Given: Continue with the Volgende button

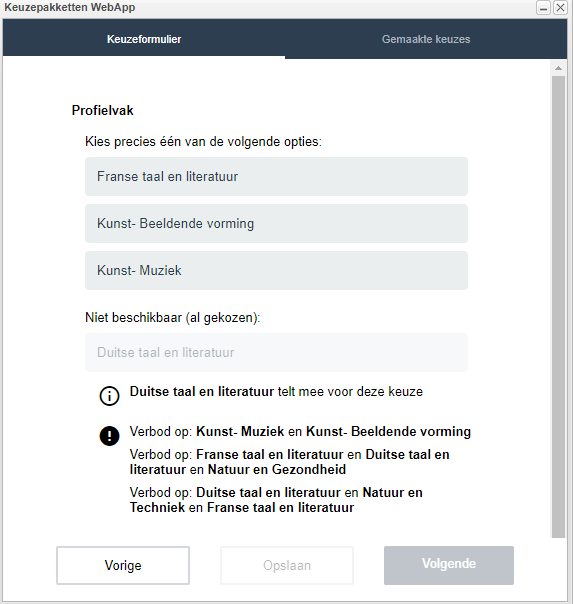Looking at the screenshot, I should pyautogui.click(x=449, y=565).
